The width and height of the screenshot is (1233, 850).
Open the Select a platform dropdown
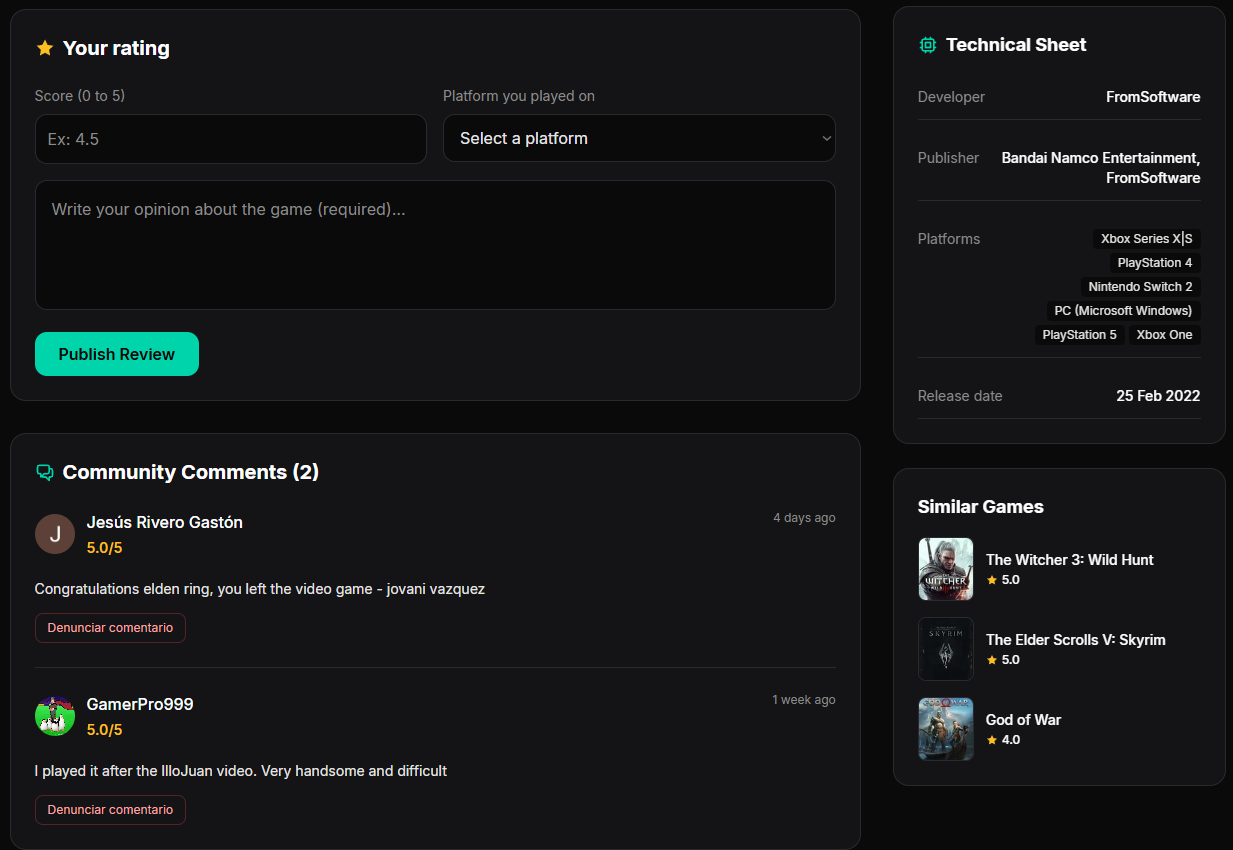(639, 138)
